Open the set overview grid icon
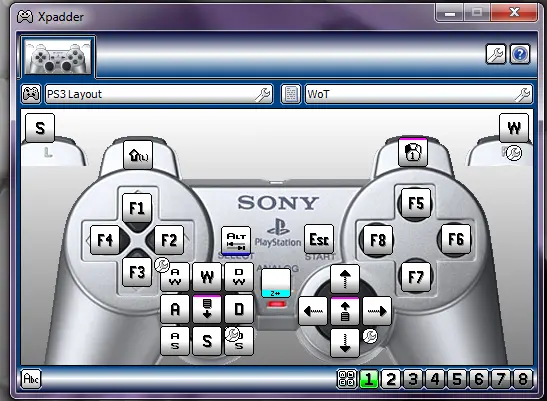This screenshot has height=401, width=547. pos(347,379)
